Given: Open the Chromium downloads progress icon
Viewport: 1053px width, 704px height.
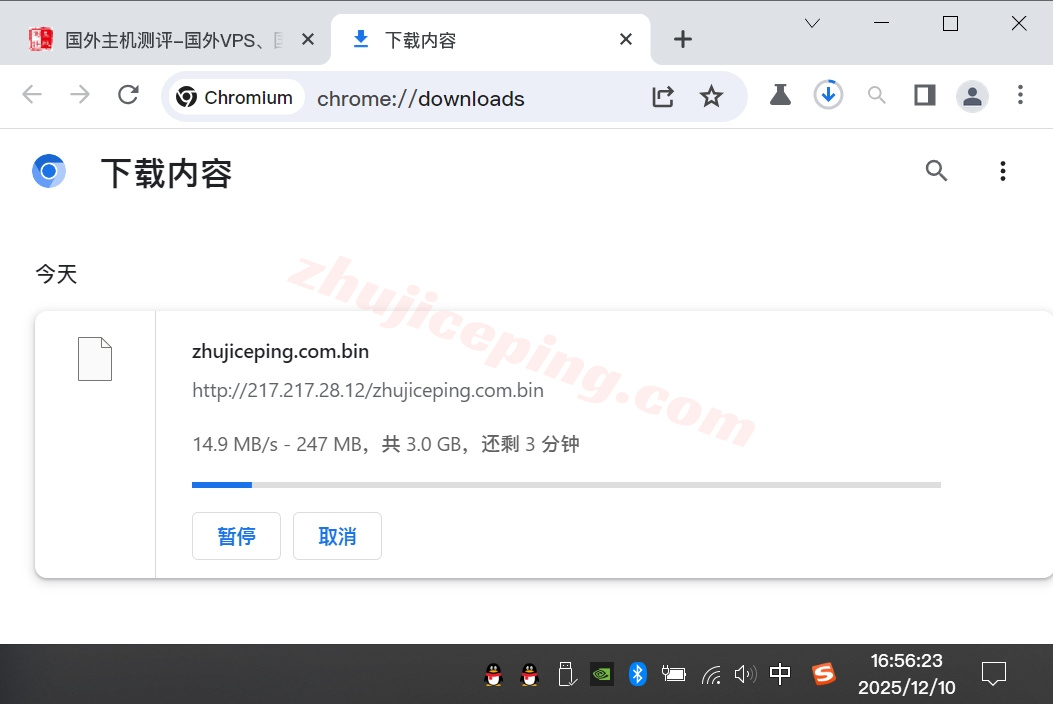Looking at the screenshot, I should point(828,96).
